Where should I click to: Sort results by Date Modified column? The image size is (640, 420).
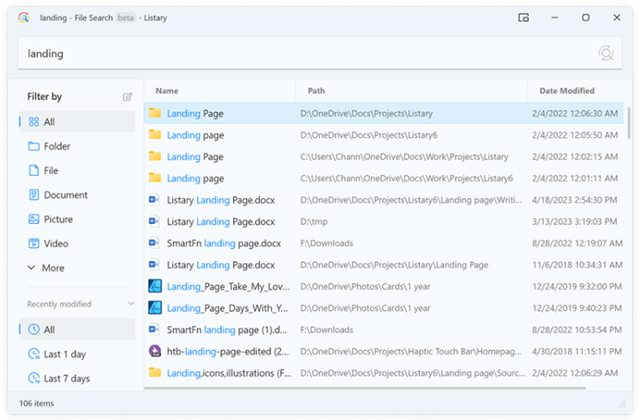568,90
